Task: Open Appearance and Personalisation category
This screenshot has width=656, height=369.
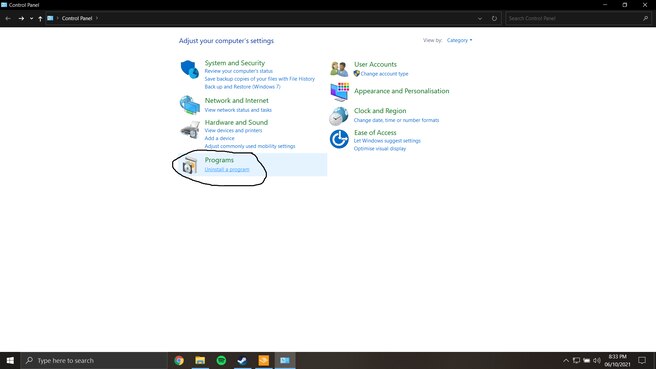Action: click(402, 91)
